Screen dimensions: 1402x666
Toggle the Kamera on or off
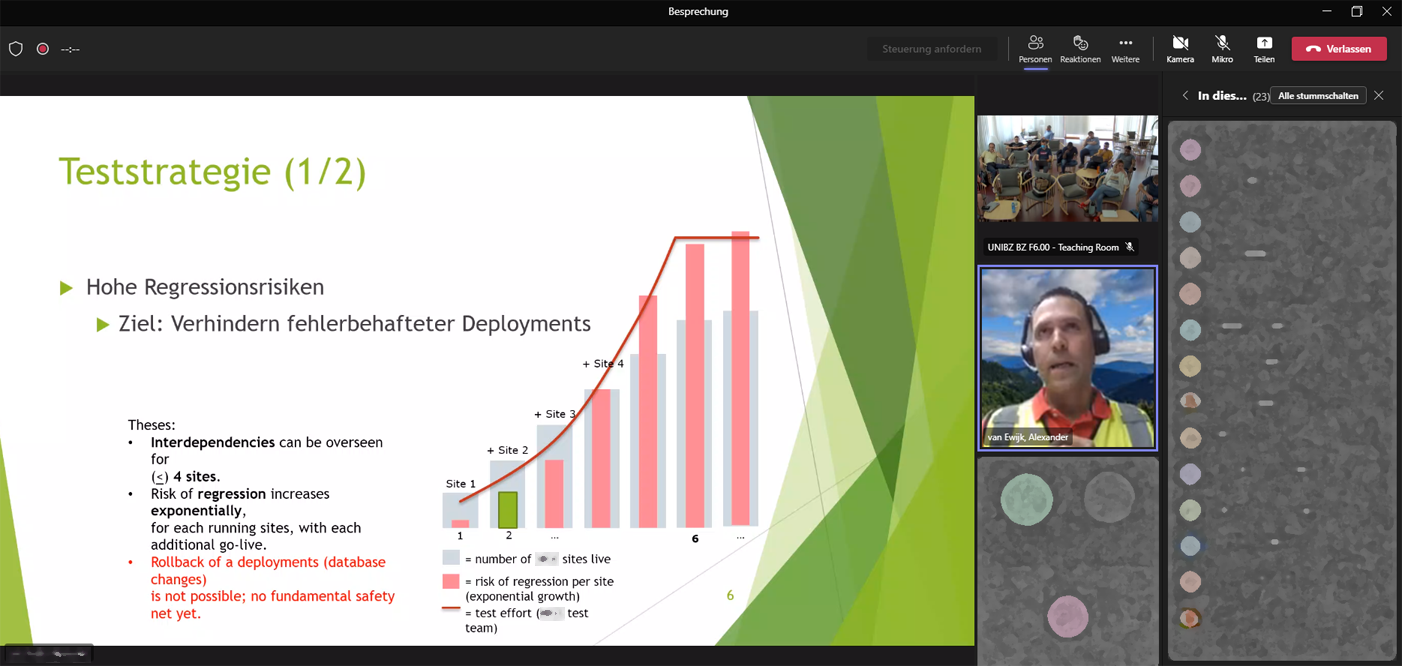(x=1180, y=48)
